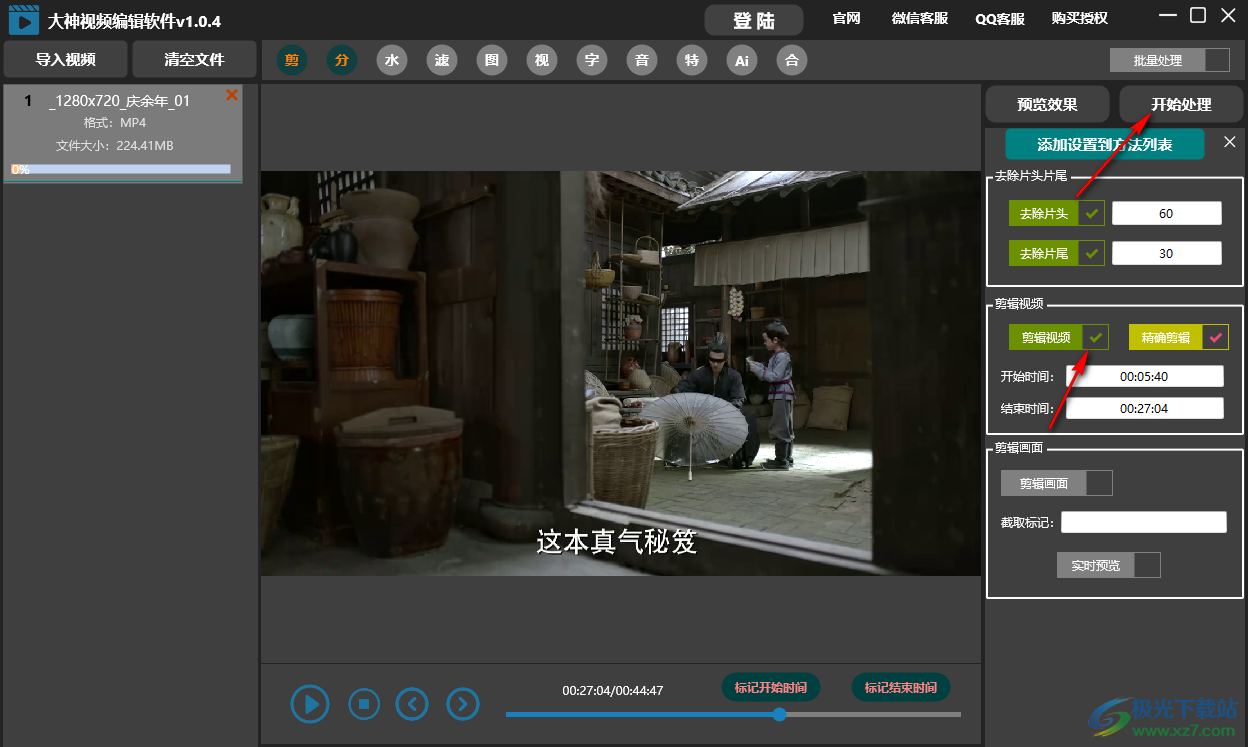The width and height of the screenshot is (1248, 747).
Task: Click the 登陆 login button
Action: click(x=754, y=20)
